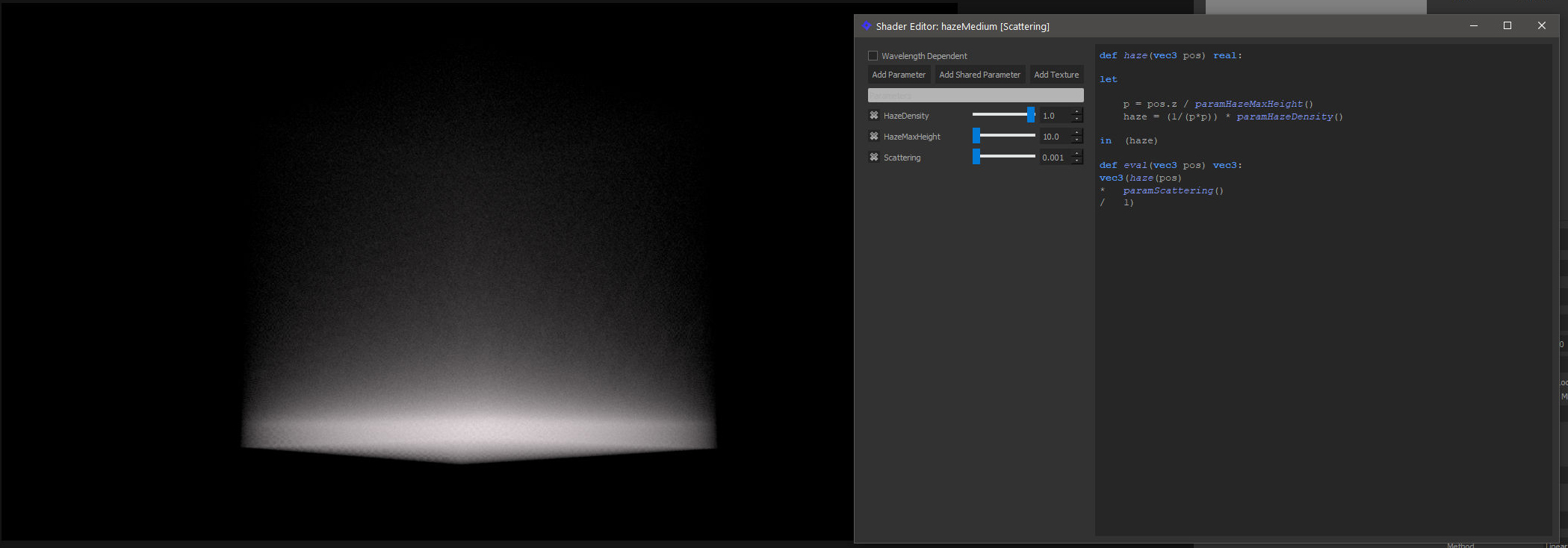
Task: Click the Scattering slider track
Action: [x=1008, y=157]
